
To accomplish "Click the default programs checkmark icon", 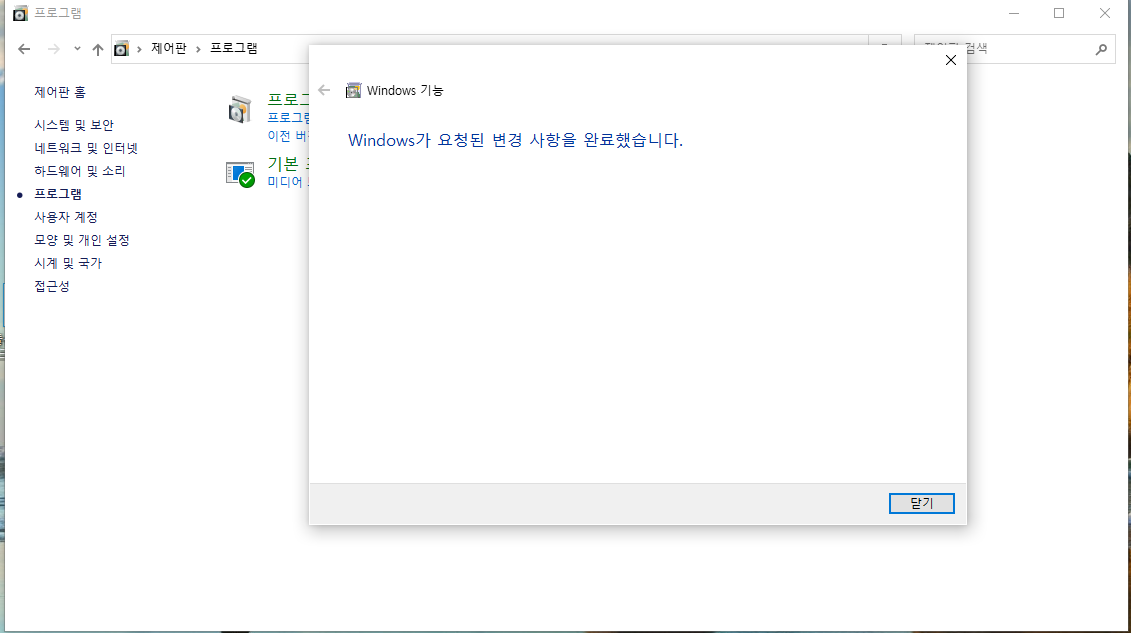I will [x=240, y=174].
